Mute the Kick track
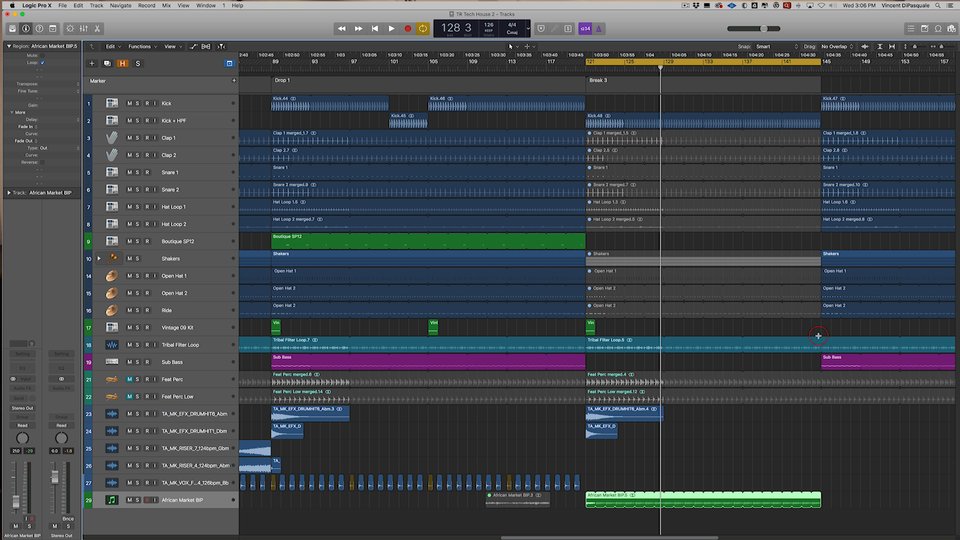960x540 pixels. (129, 103)
